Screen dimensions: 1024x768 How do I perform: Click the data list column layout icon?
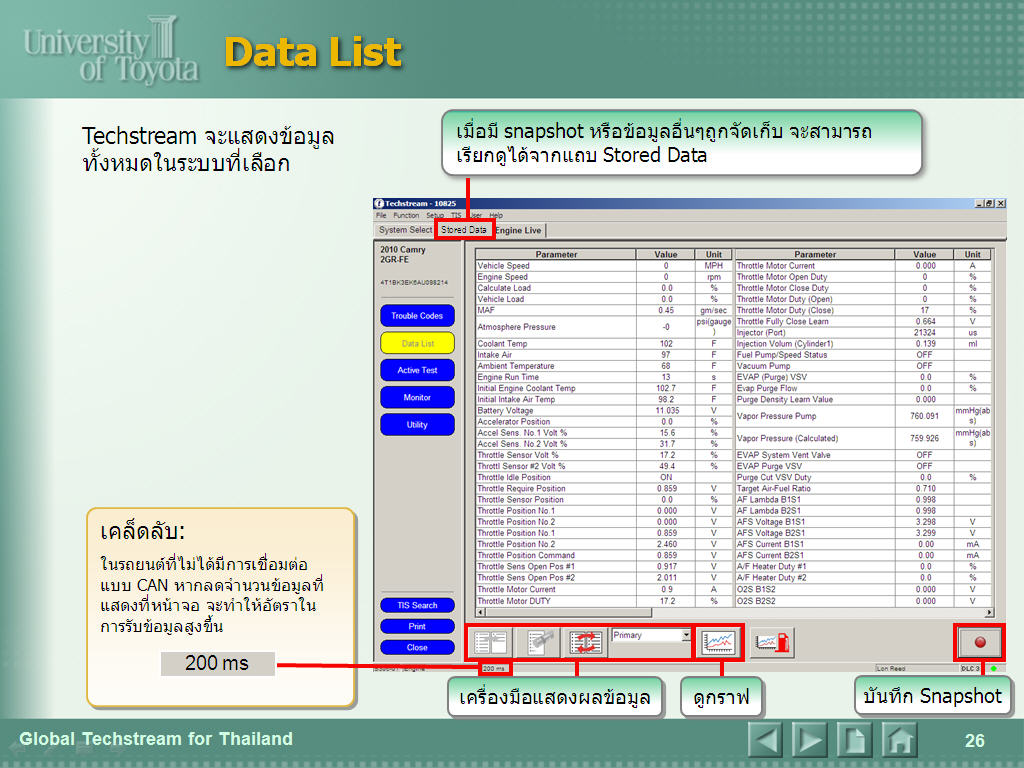click(x=490, y=643)
